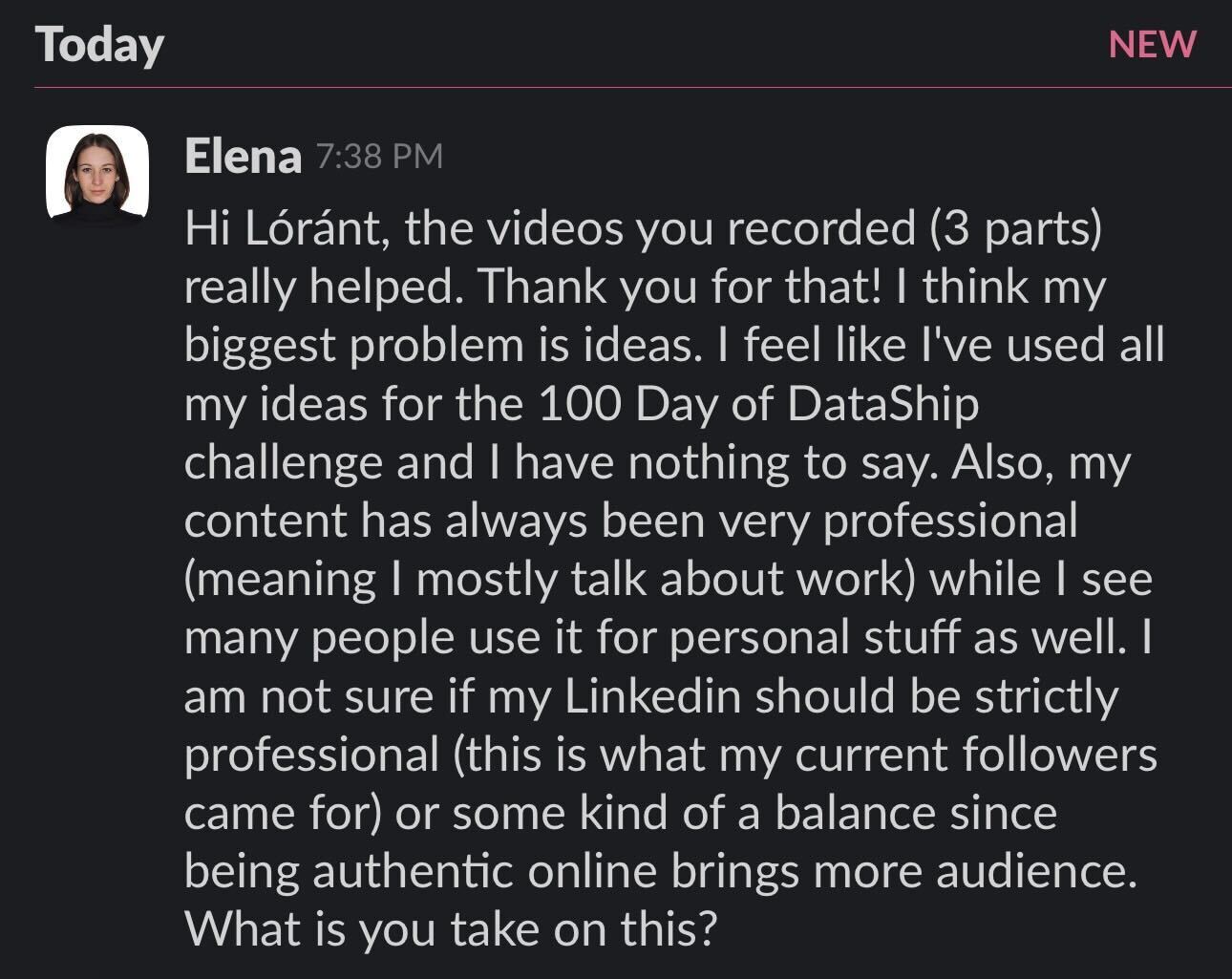The image size is (1232, 979).
Task: Open Elena's profile picture avatar
Action: [x=97, y=174]
